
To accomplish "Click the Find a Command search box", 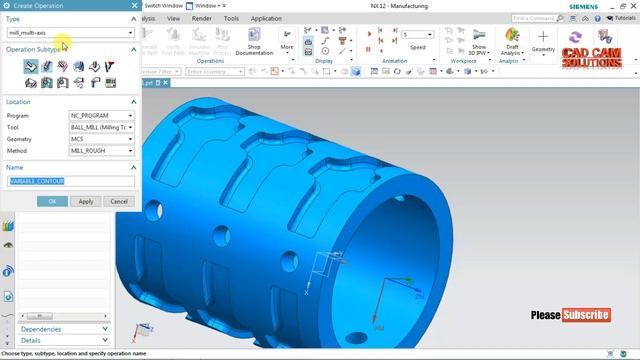I will click(x=534, y=18).
